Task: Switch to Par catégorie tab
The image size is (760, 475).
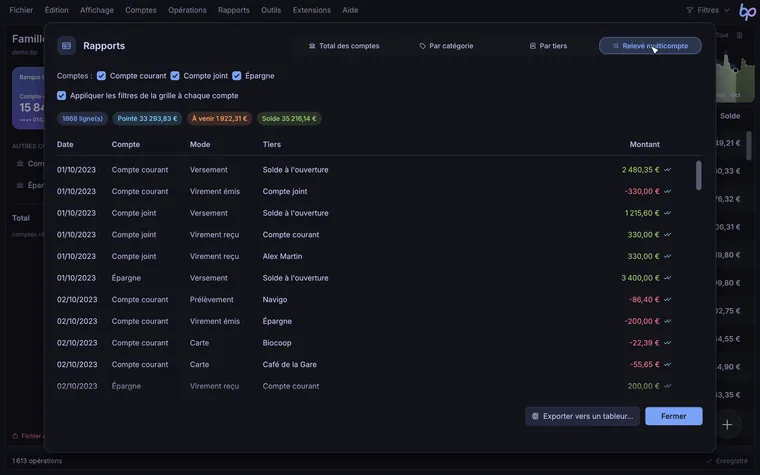Action: click(x=446, y=46)
